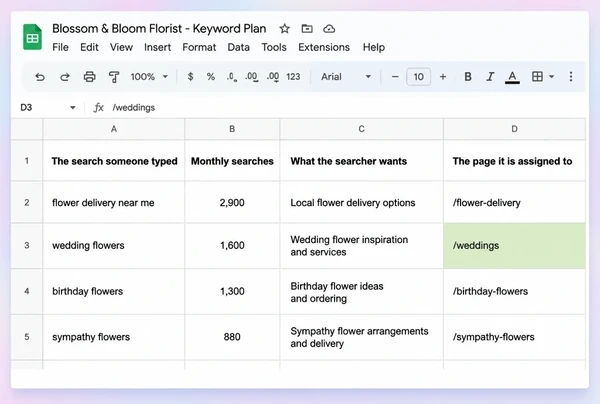The height and width of the screenshot is (404, 600).
Task: Click the font size field showing 10
Action: [x=418, y=77]
